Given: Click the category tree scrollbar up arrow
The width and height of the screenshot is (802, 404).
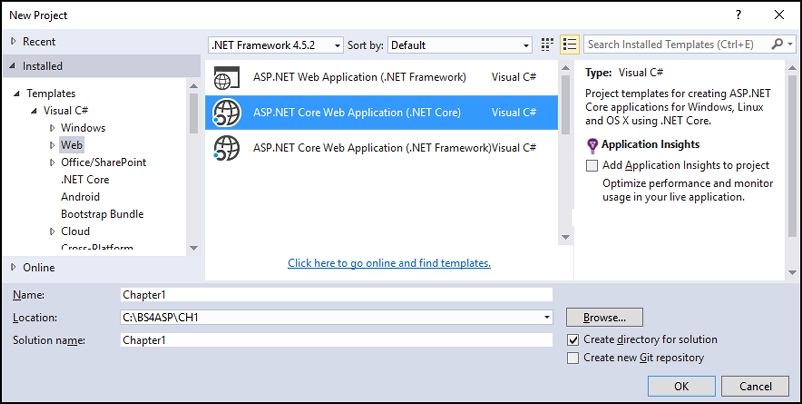Looking at the screenshot, I should click(x=193, y=85).
